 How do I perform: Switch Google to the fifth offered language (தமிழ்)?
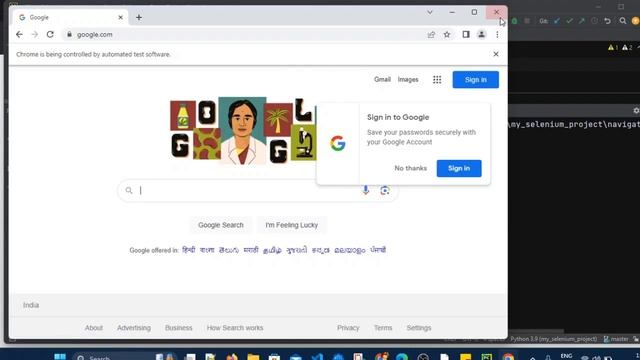coord(272,250)
